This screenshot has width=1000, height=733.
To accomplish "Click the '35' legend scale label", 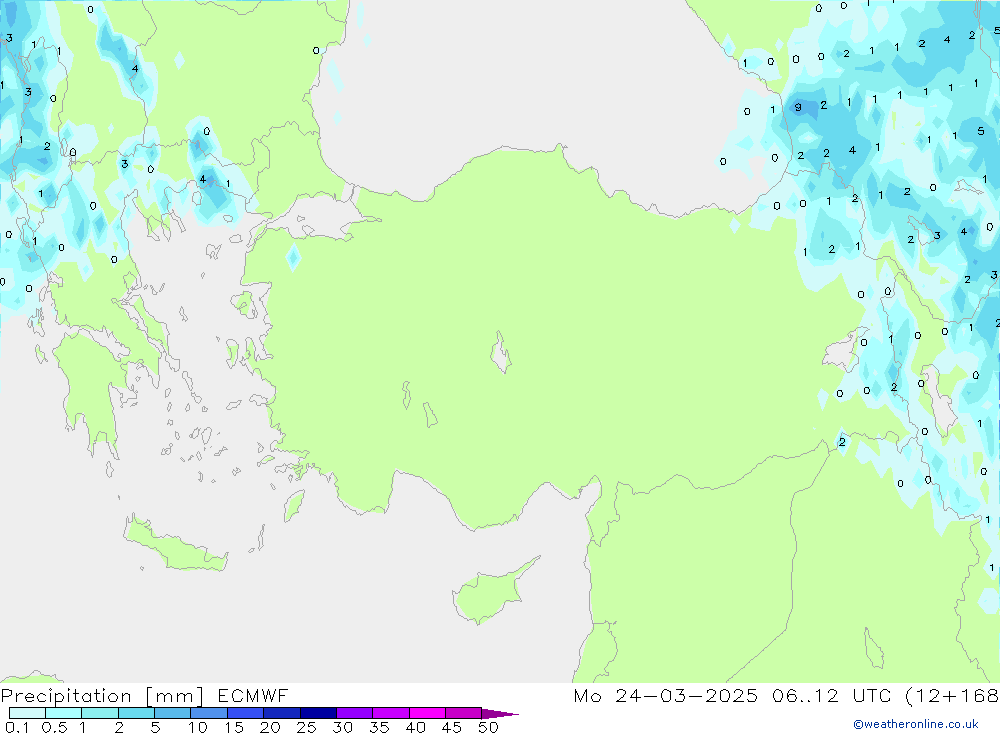I will (x=379, y=727).
